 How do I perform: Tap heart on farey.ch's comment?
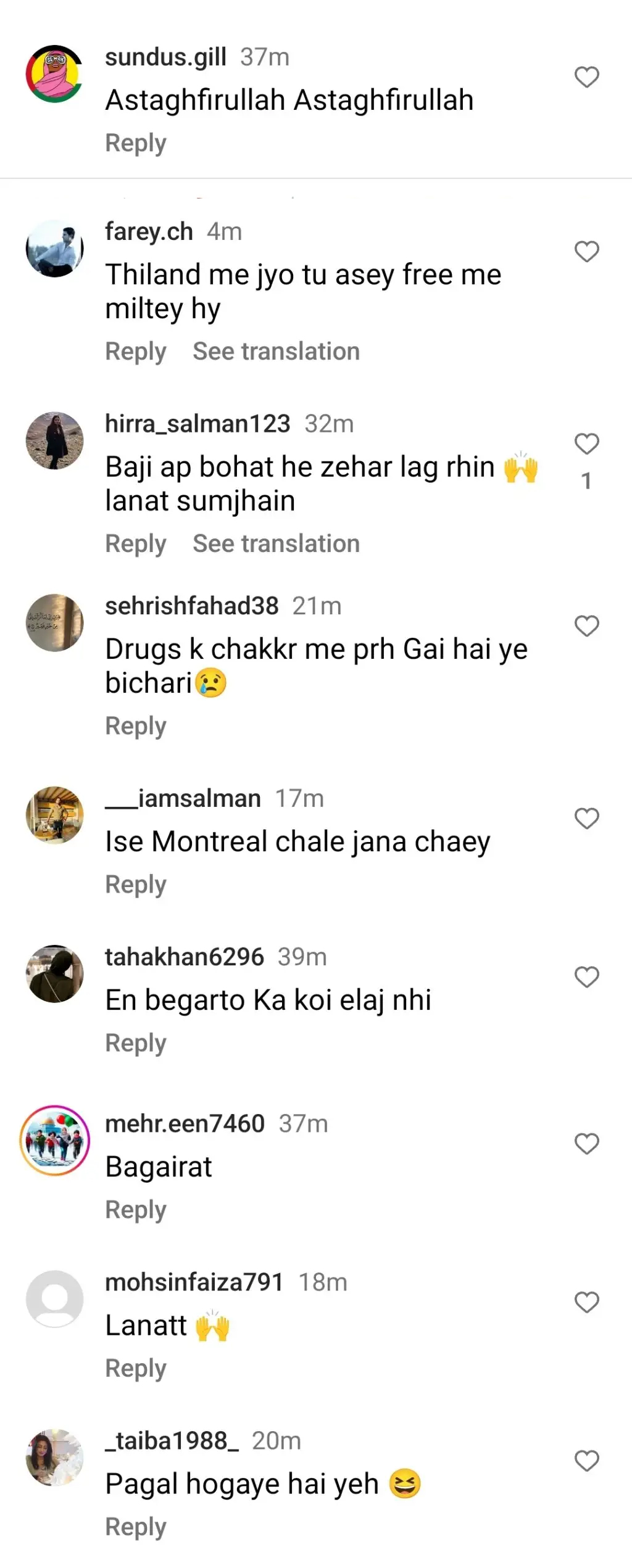pyautogui.click(x=586, y=252)
